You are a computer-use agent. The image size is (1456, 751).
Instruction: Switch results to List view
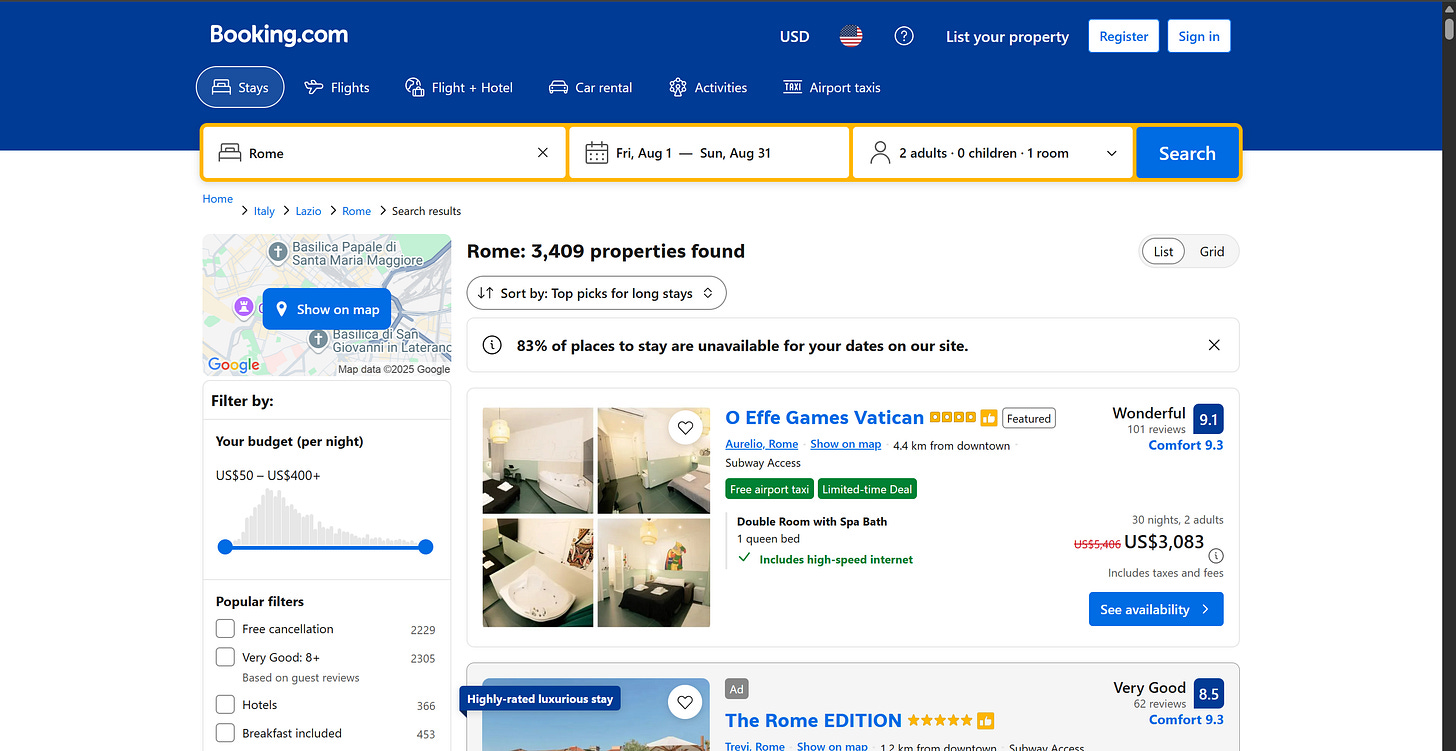point(1163,251)
